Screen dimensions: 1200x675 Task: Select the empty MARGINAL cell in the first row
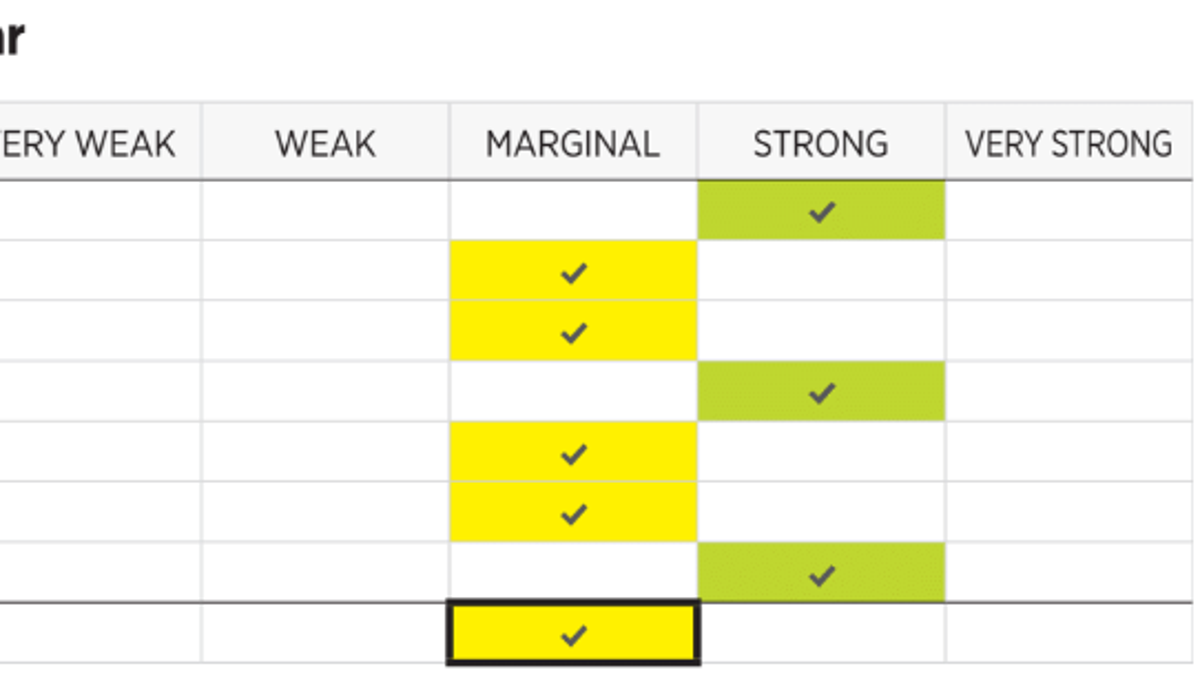574,211
